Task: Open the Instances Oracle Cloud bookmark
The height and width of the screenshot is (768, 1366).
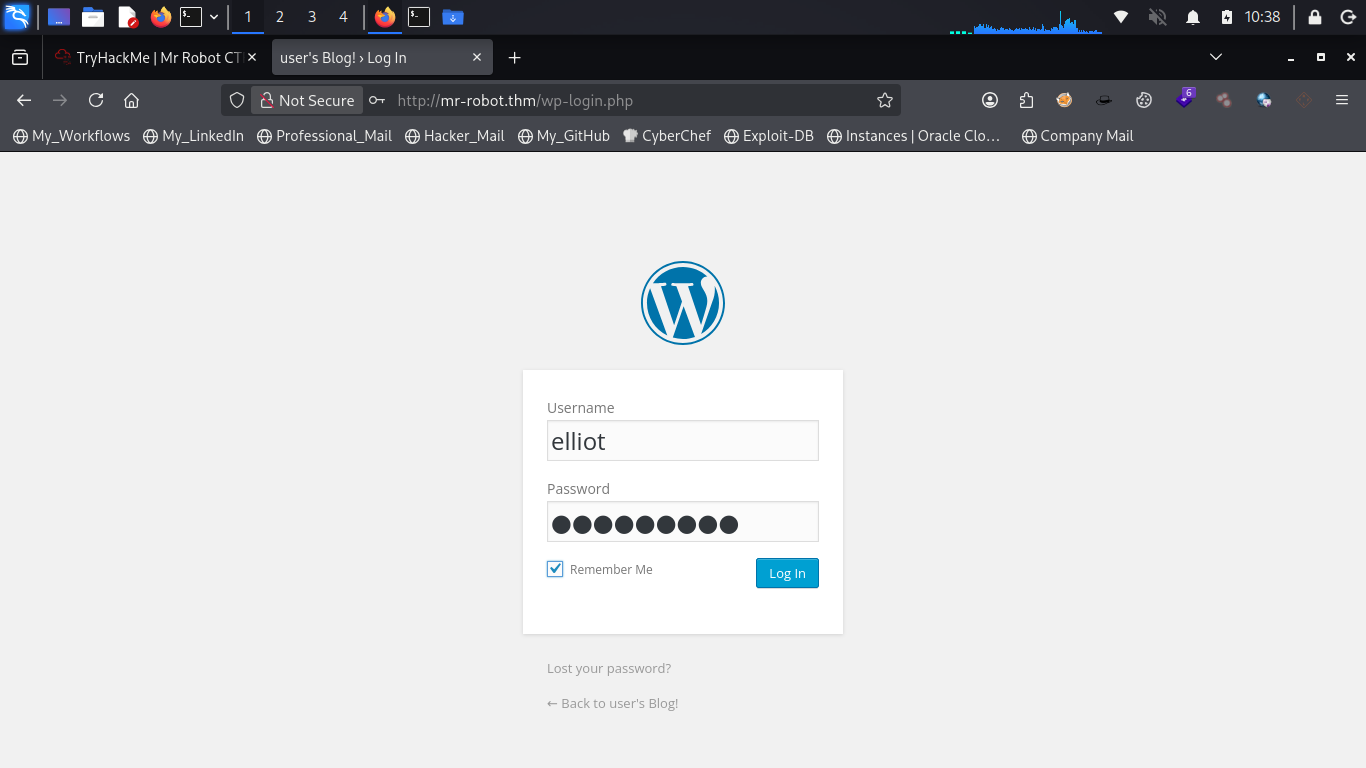Action: pos(914,136)
